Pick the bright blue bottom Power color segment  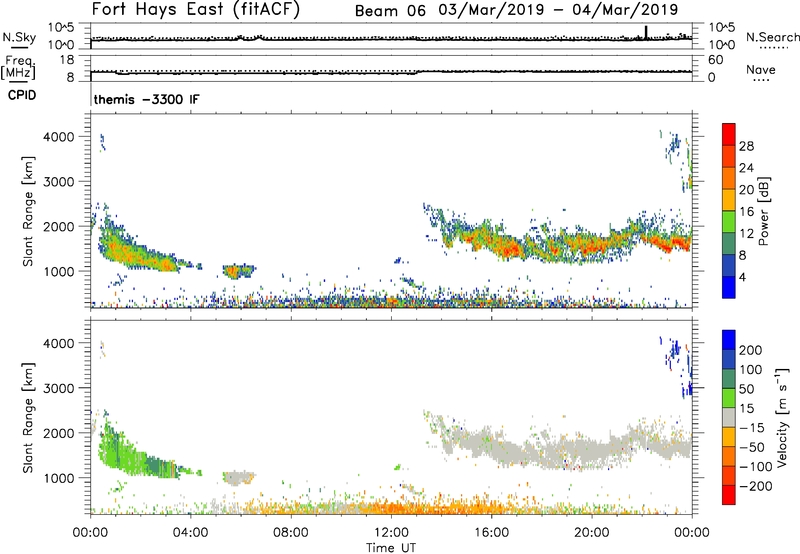(x=729, y=287)
